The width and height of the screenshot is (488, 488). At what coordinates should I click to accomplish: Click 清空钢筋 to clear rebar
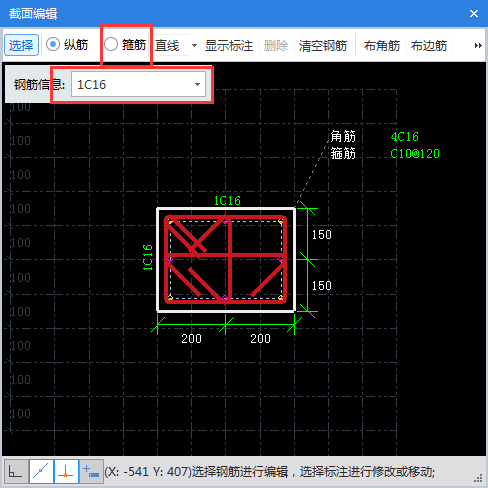[x=323, y=45]
